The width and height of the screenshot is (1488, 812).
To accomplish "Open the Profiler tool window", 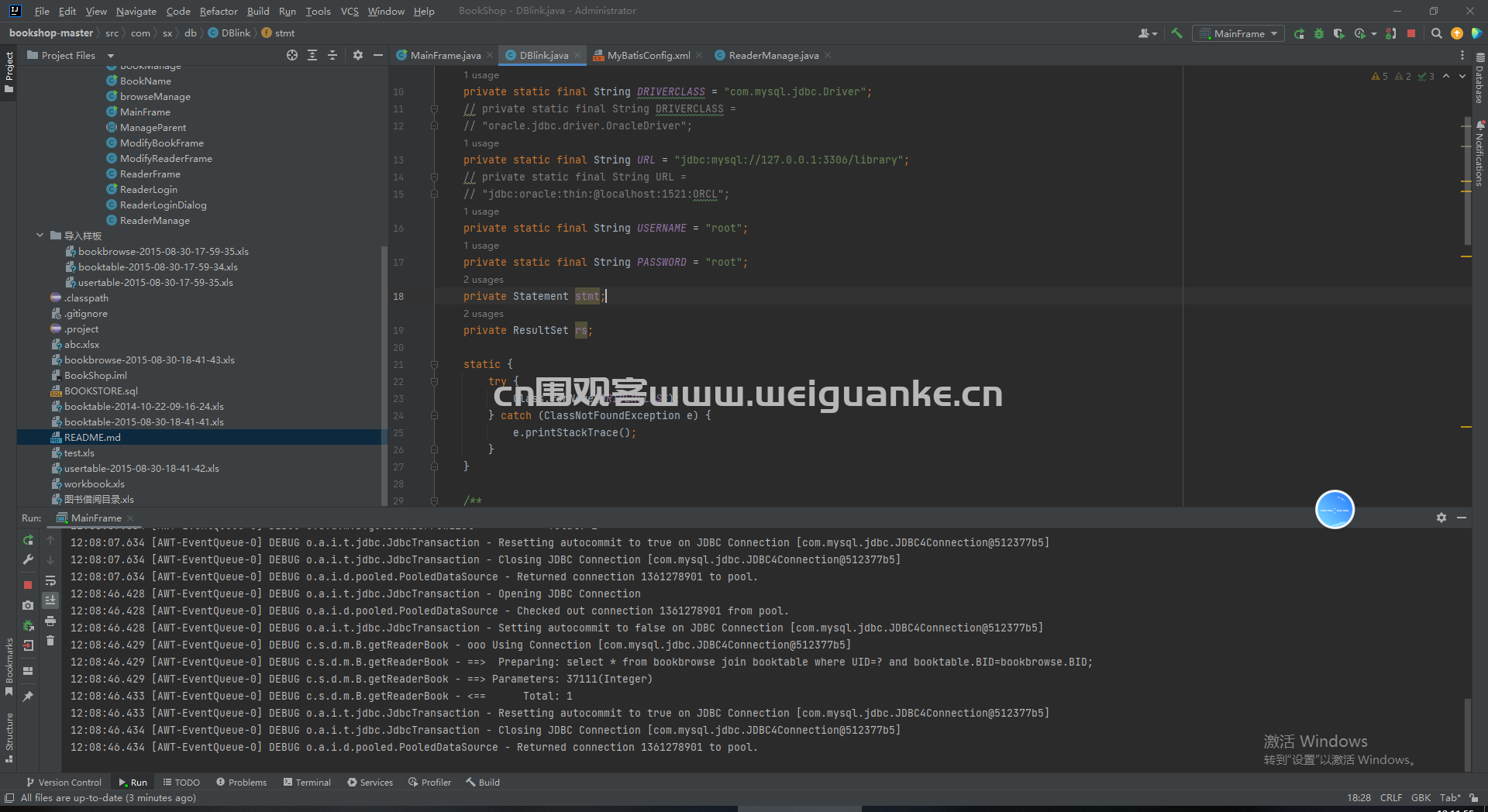I will coord(430,783).
